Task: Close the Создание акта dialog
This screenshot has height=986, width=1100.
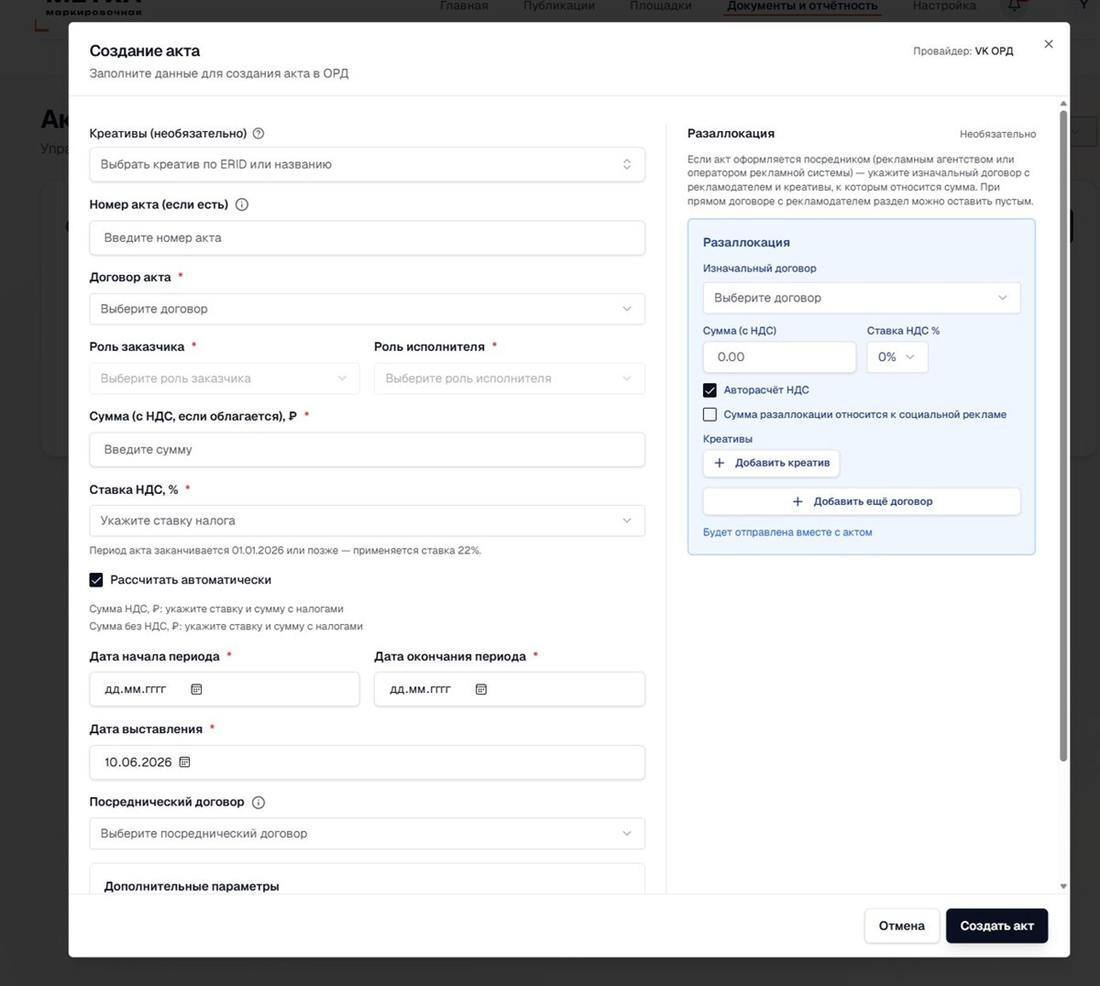Action: tap(1048, 44)
